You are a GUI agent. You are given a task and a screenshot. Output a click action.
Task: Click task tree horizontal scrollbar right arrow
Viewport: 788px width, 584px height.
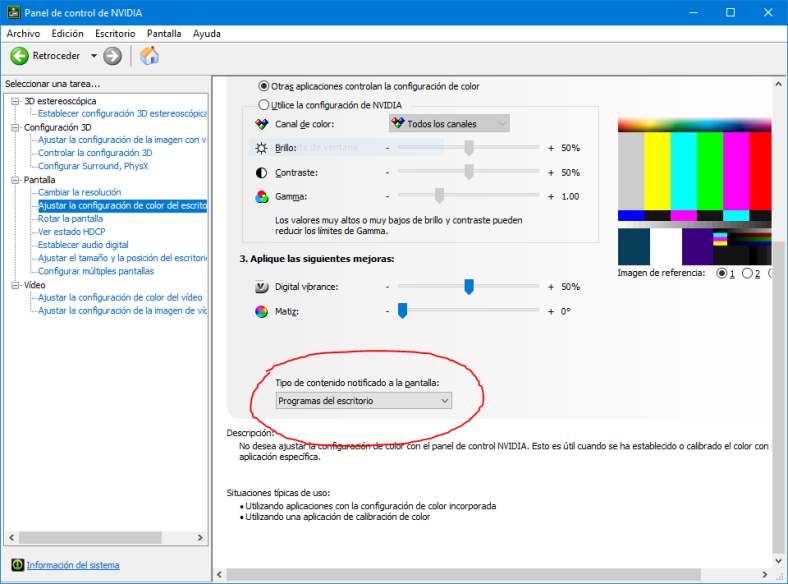tap(200, 537)
